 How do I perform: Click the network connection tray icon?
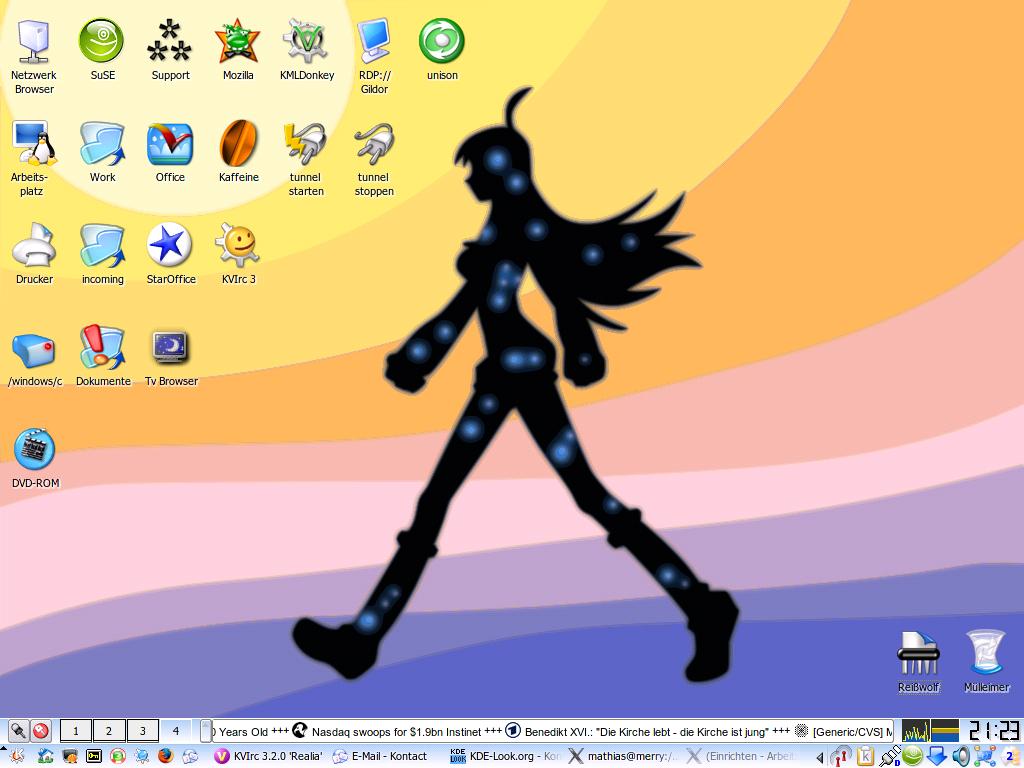(986, 756)
